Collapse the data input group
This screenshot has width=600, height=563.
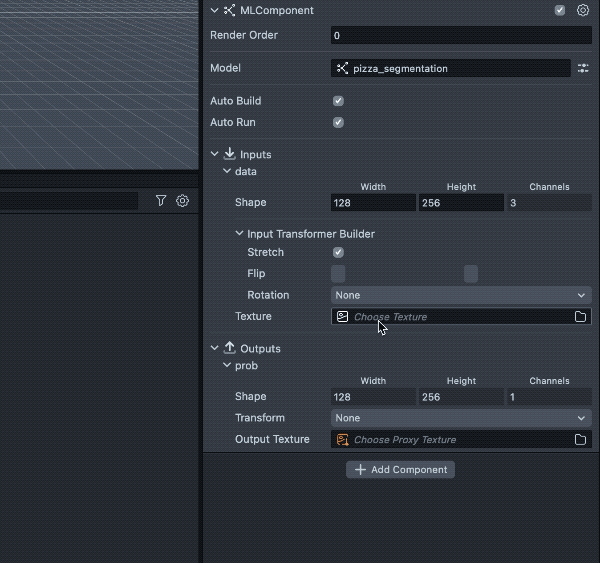[x=227, y=171]
